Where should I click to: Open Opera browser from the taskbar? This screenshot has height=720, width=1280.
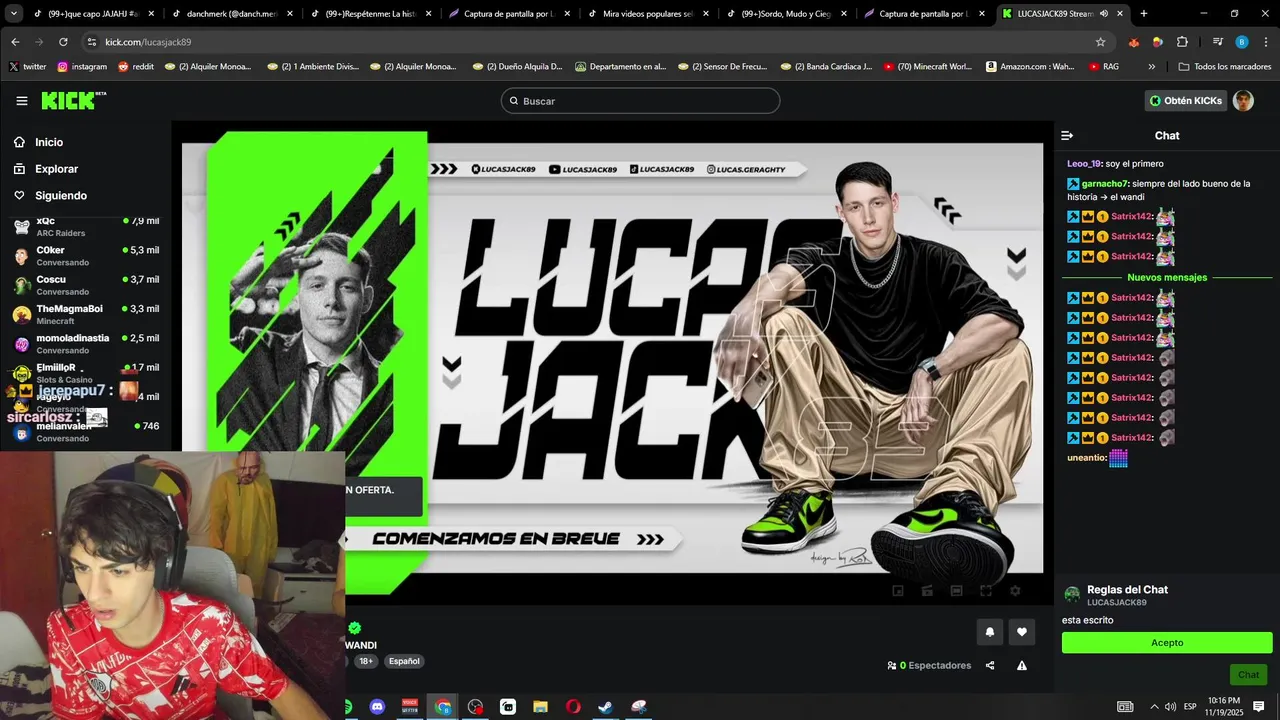(x=573, y=707)
